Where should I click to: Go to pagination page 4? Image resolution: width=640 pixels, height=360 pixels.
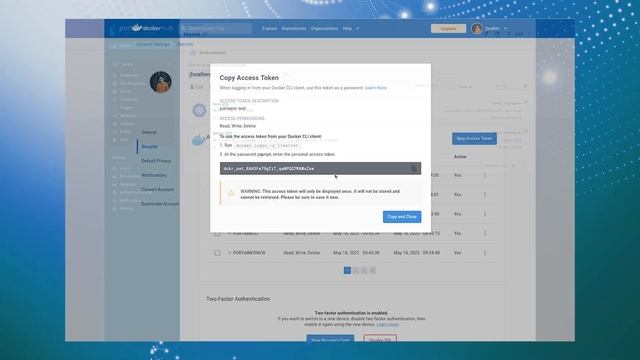372,270
